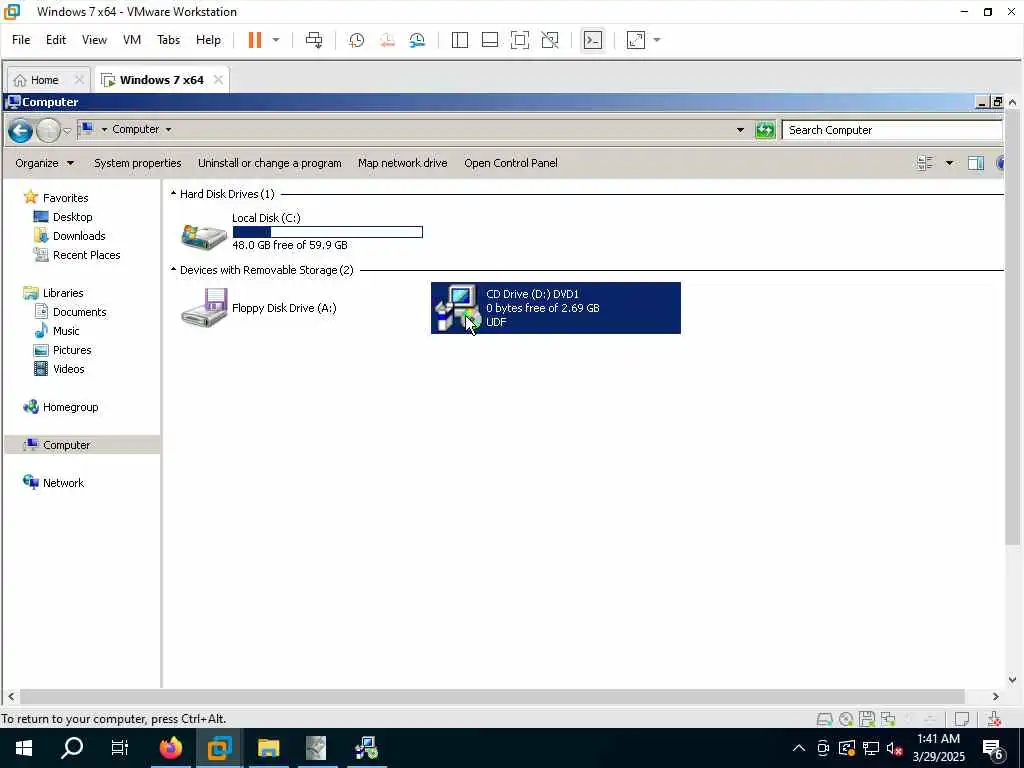Click the VMware floppy device status icon
The height and width of the screenshot is (768, 1024).
[867, 719]
